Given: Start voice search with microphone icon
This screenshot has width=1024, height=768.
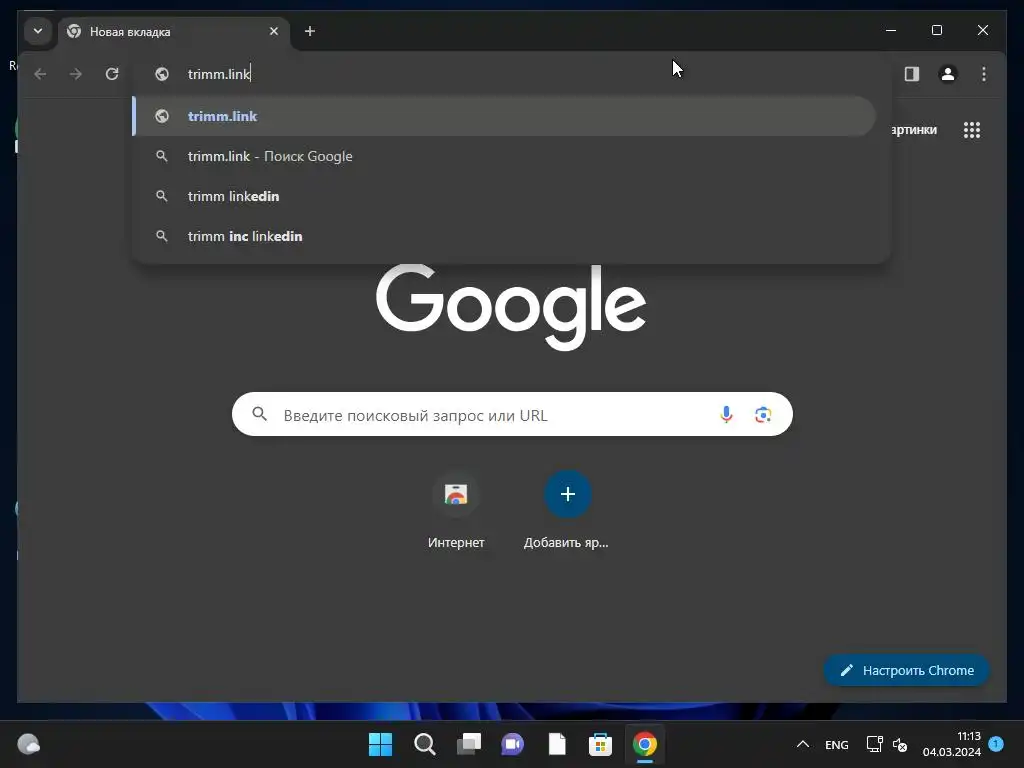Looking at the screenshot, I should (x=726, y=414).
